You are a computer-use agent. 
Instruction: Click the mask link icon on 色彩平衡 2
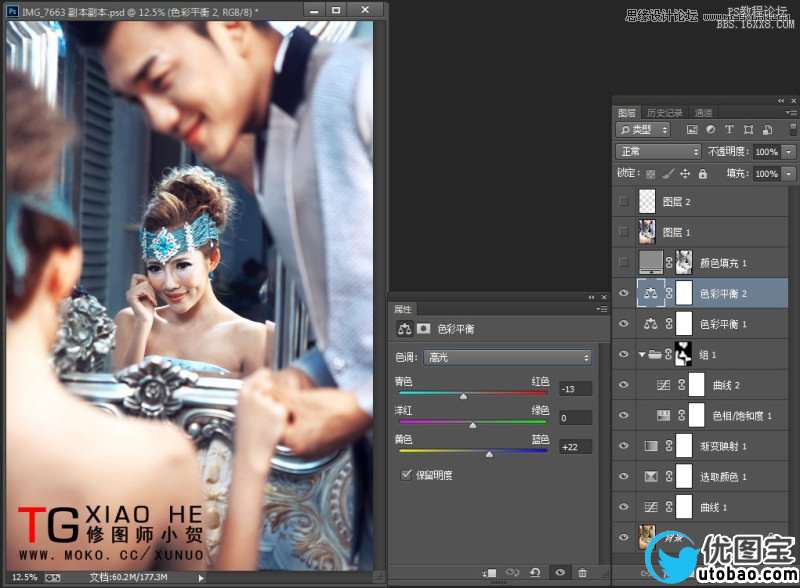[669, 293]
